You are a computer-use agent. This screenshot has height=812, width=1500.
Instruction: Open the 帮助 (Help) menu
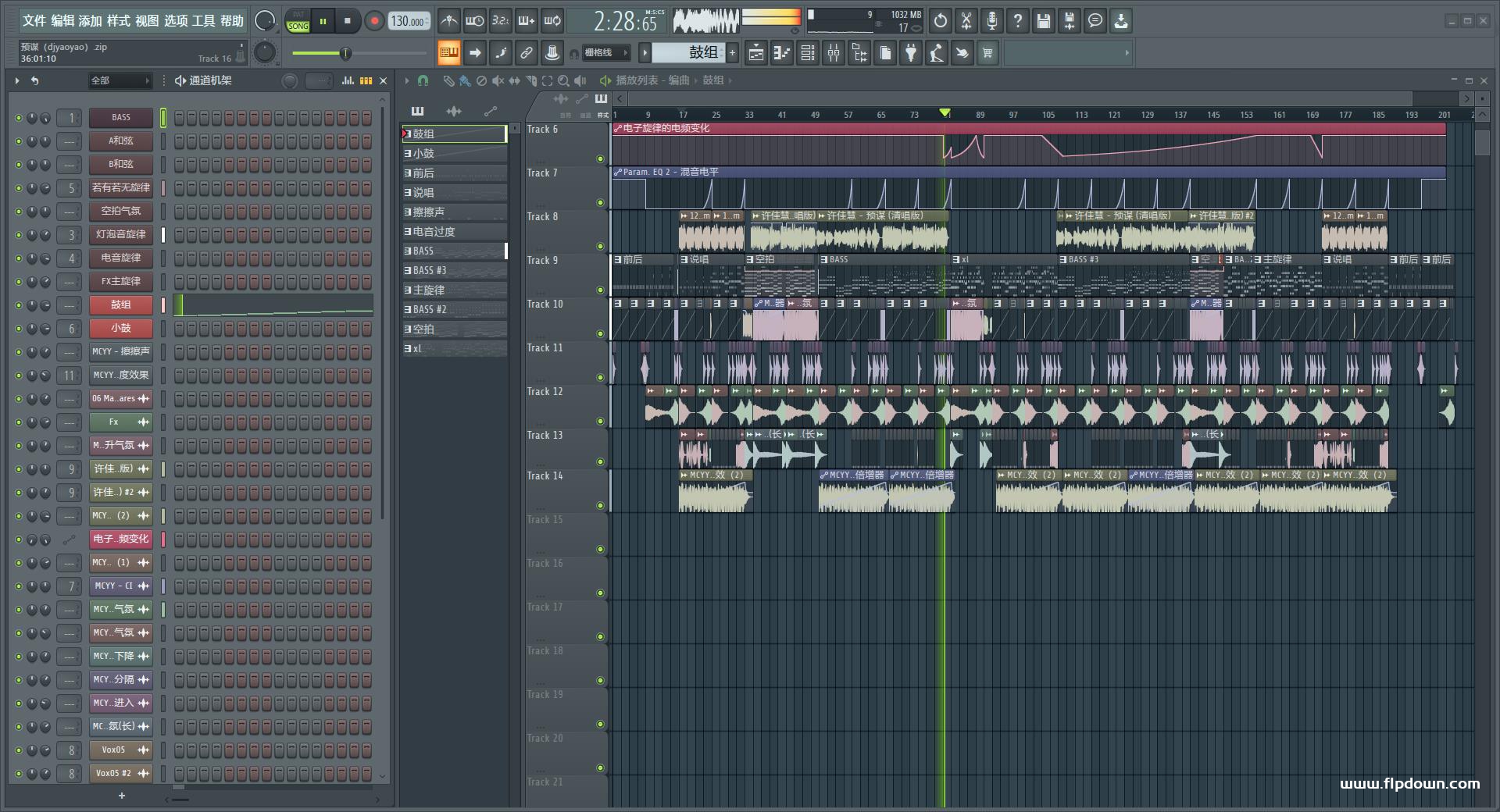pyautogui.click(x=232, y=21)
